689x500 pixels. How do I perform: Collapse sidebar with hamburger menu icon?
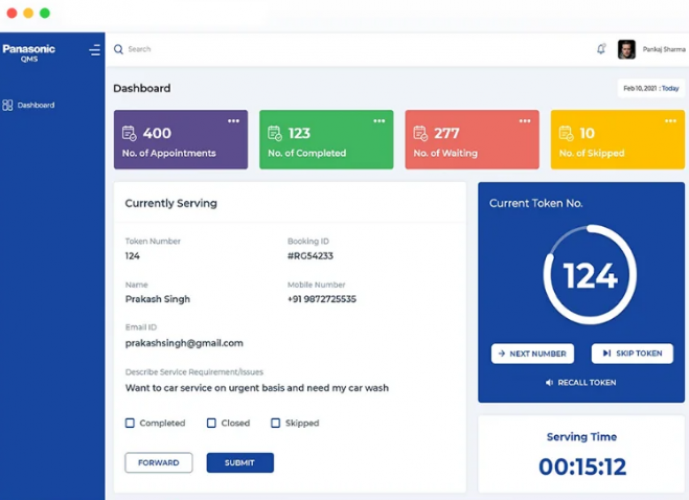tap(94, 50)
